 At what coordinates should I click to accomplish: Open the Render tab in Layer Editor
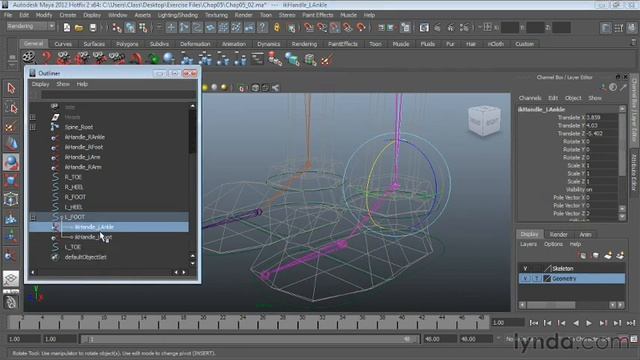pos(558,234)
